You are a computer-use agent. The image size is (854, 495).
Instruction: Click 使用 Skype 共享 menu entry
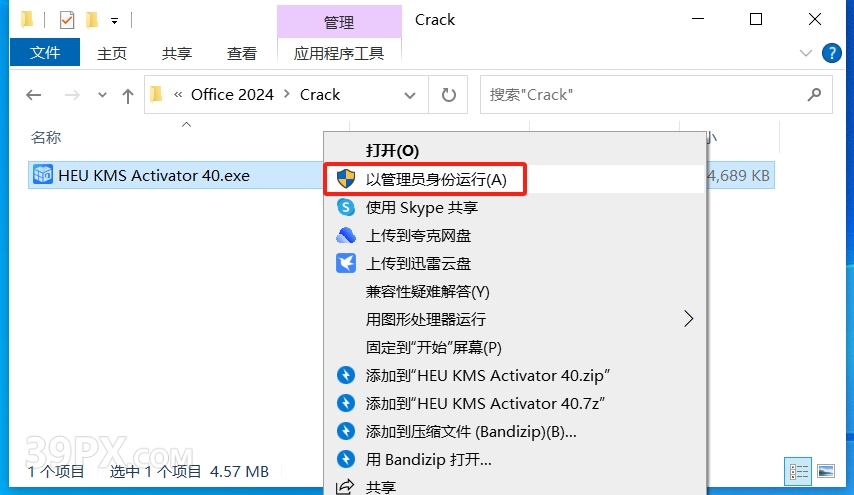tap(515, 207)
